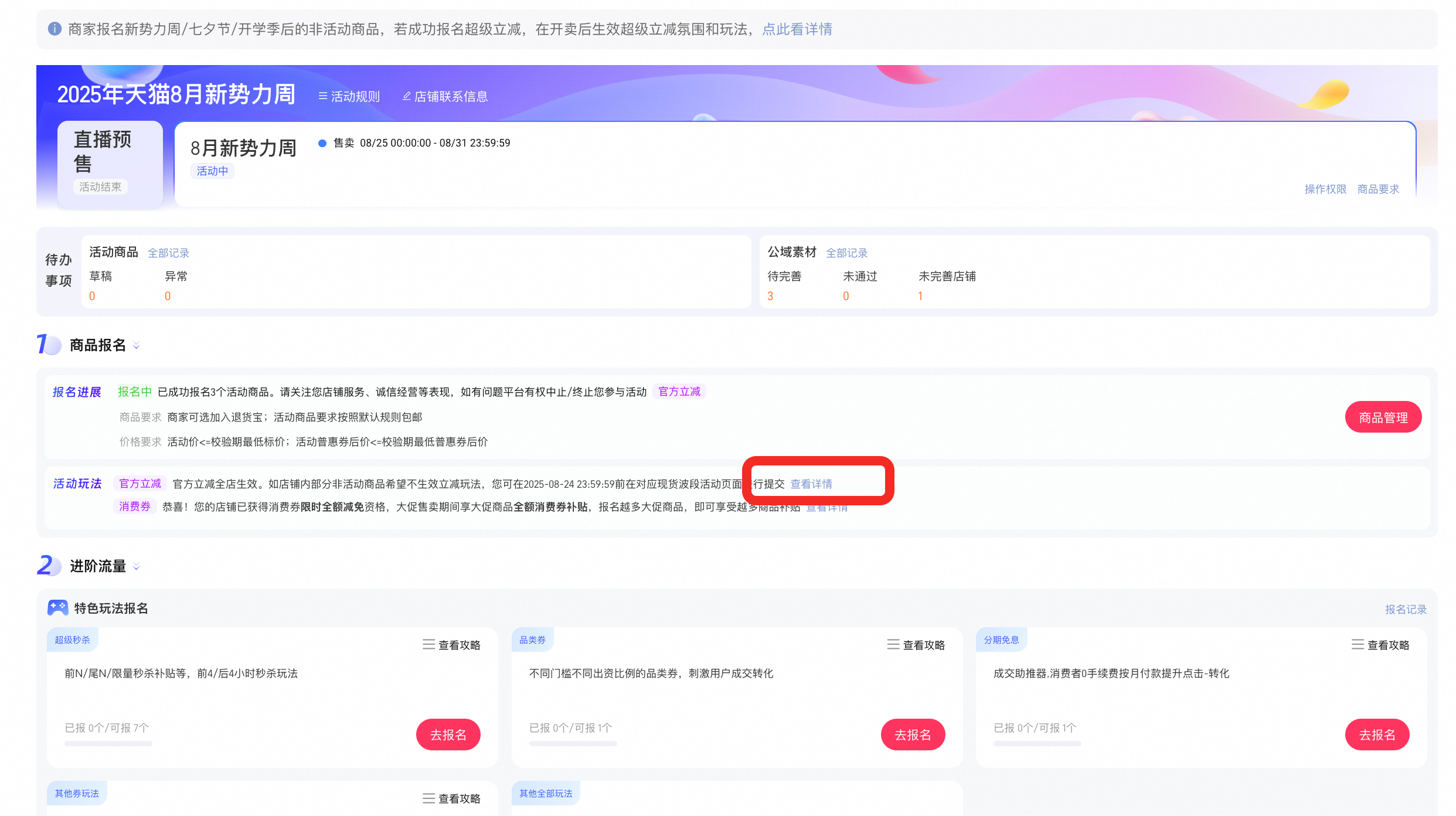Click the game controller icon by 特色玩法报名
The height and width of the screenshot is (816, 1456).
pos(58,608)
